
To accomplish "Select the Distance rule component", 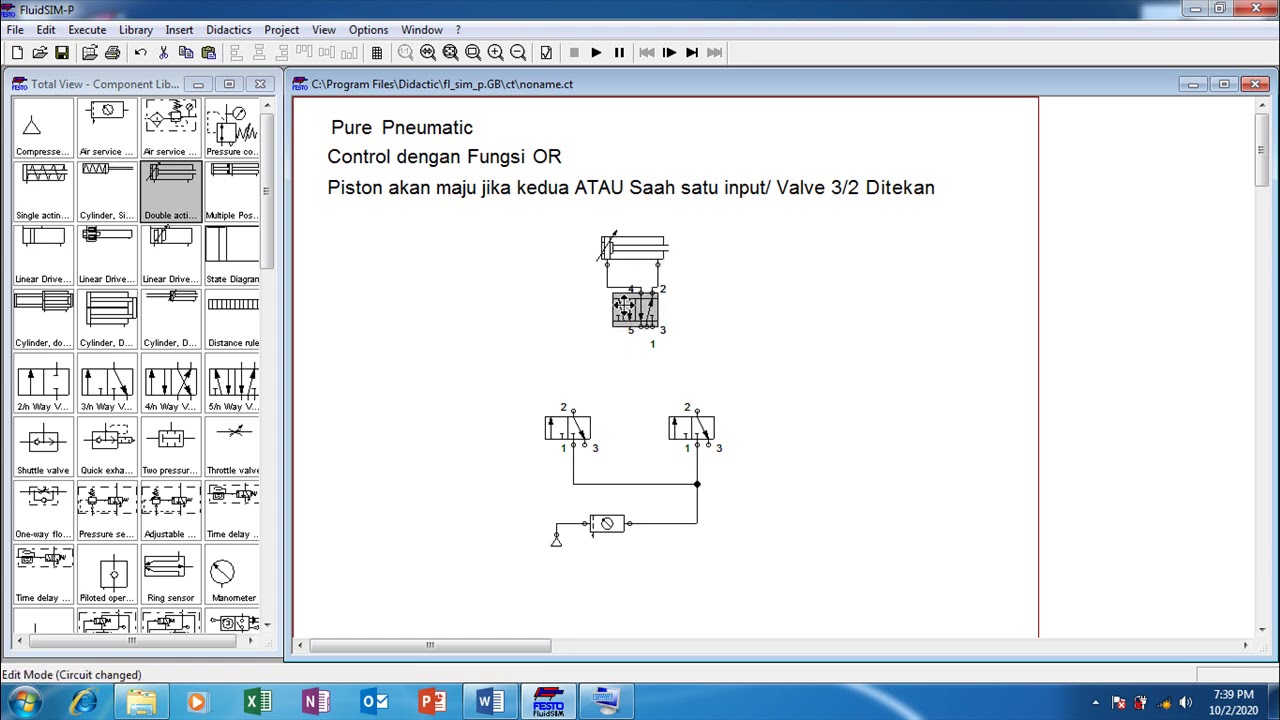I will [233, 320].
